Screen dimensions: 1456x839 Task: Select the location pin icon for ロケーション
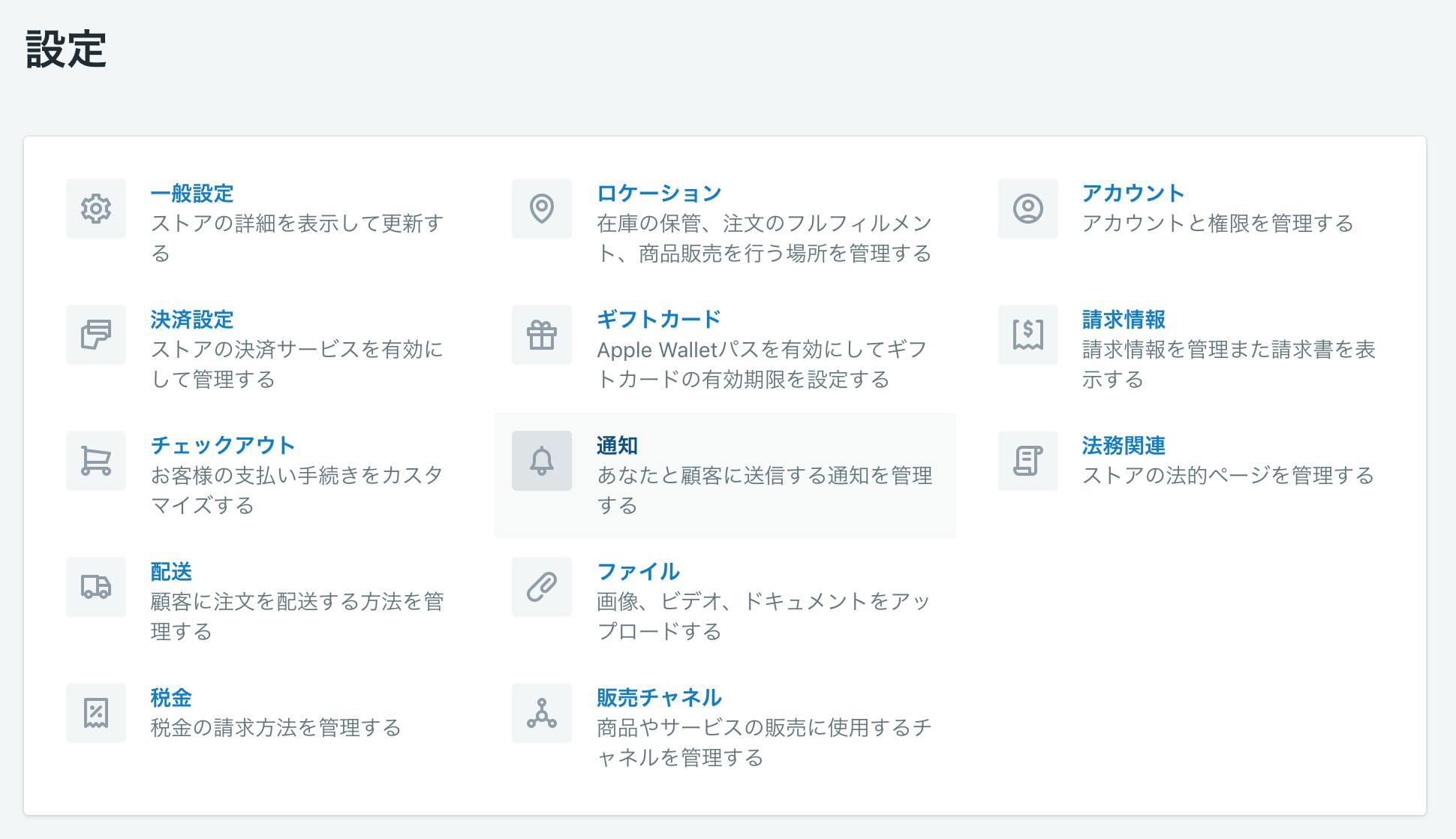tap(541, 209)
